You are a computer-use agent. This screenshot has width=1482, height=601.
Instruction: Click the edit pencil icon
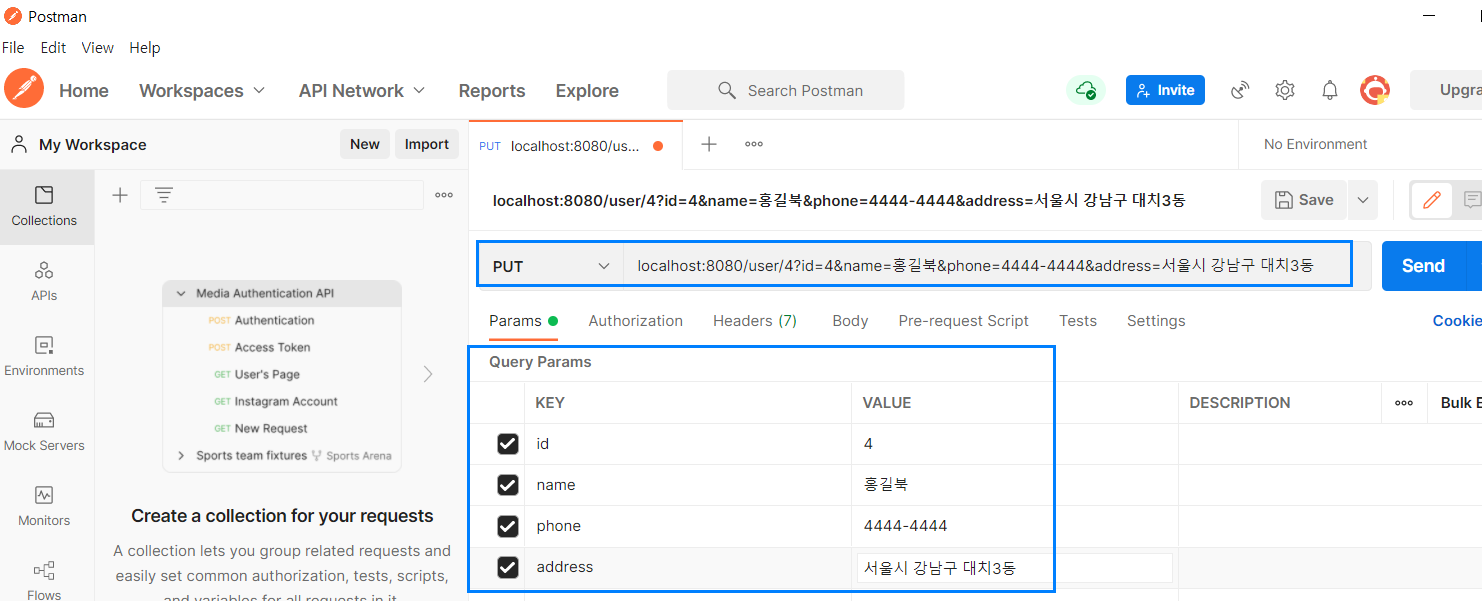coord(1431,200)
